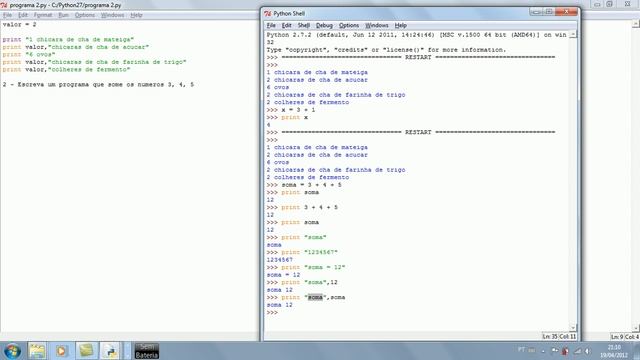
Task: Minimize the Python Shell window
Action: pyautogui.click(x=536, y=12)
